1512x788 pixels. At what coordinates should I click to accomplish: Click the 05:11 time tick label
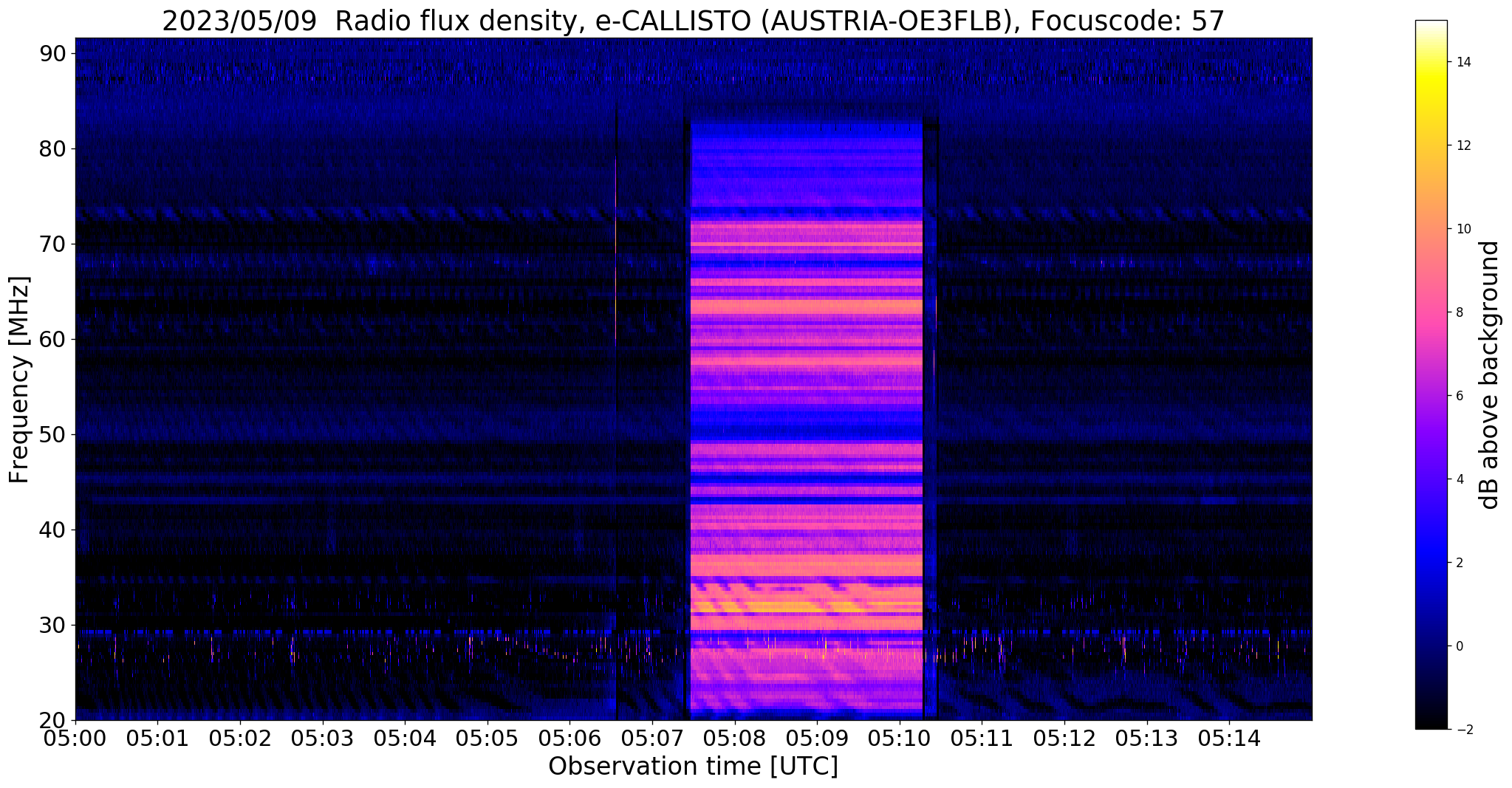pos(982,739)
